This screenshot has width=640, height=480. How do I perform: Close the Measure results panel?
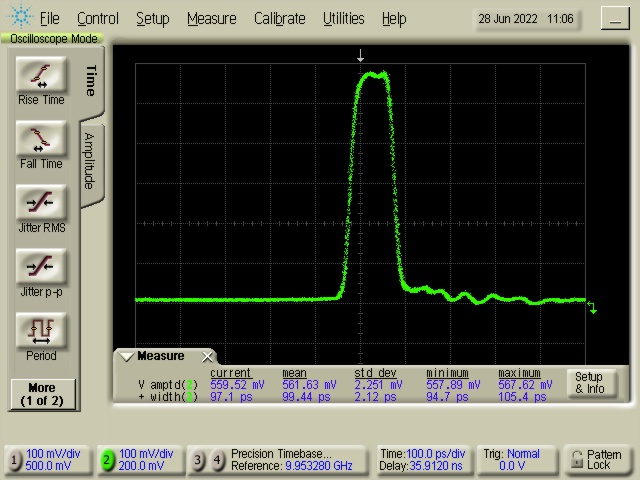pos(208,357)
